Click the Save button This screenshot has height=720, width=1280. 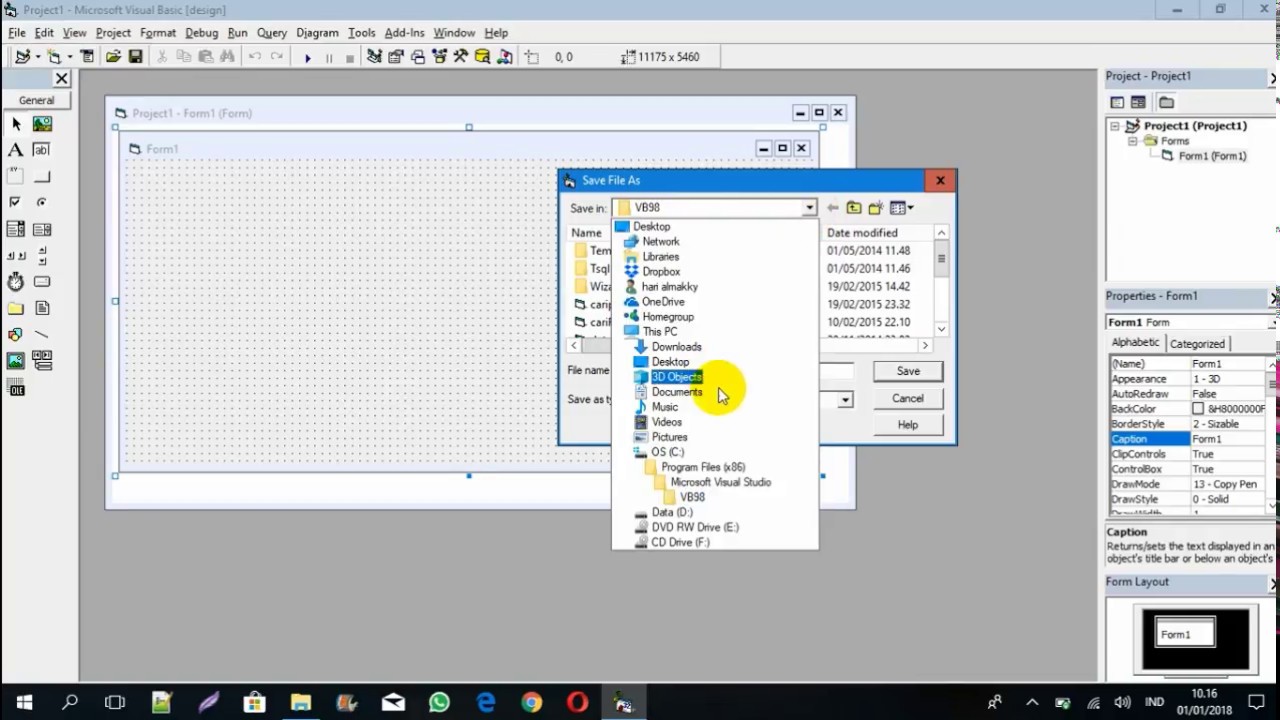[x=908, y=371]
